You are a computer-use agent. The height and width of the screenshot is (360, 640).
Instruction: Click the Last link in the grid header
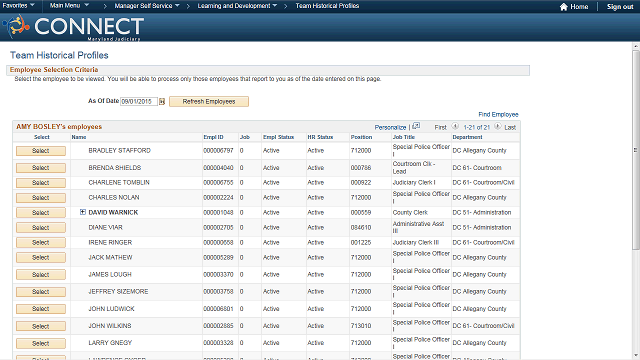click(510, 127)
